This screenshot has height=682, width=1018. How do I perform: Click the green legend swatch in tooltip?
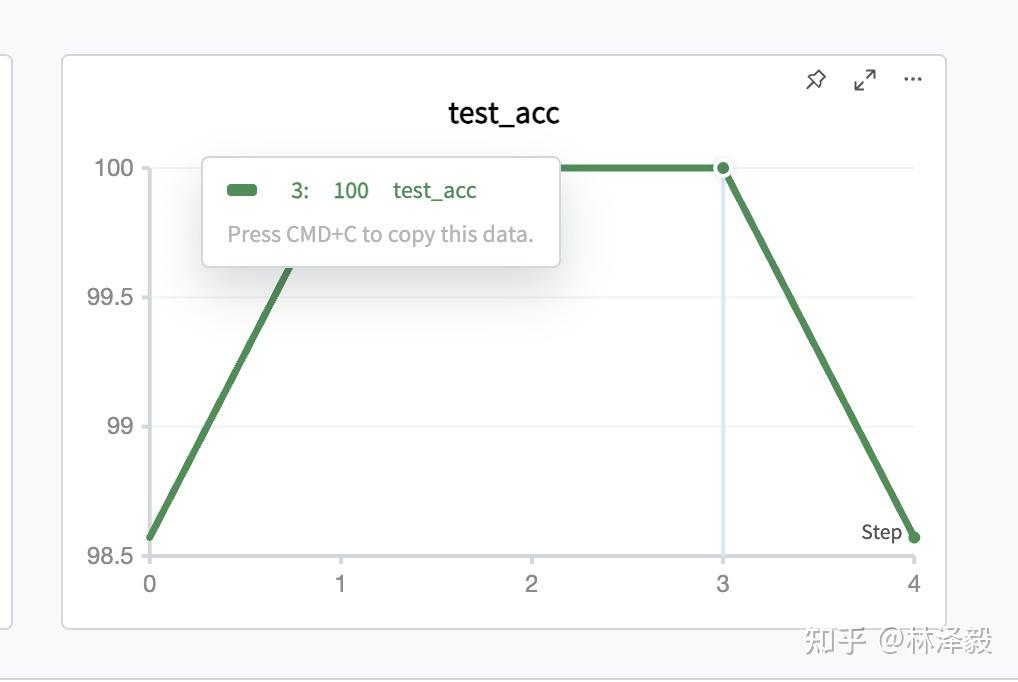point(242,191)
